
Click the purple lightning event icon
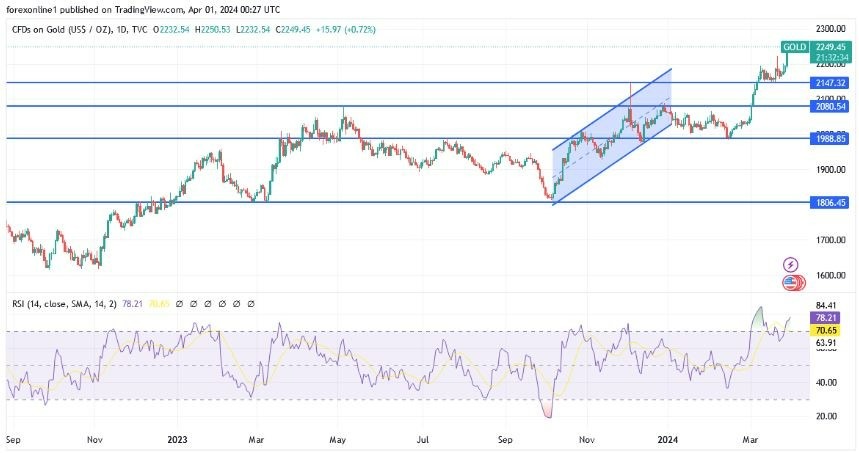click(790, 265)
